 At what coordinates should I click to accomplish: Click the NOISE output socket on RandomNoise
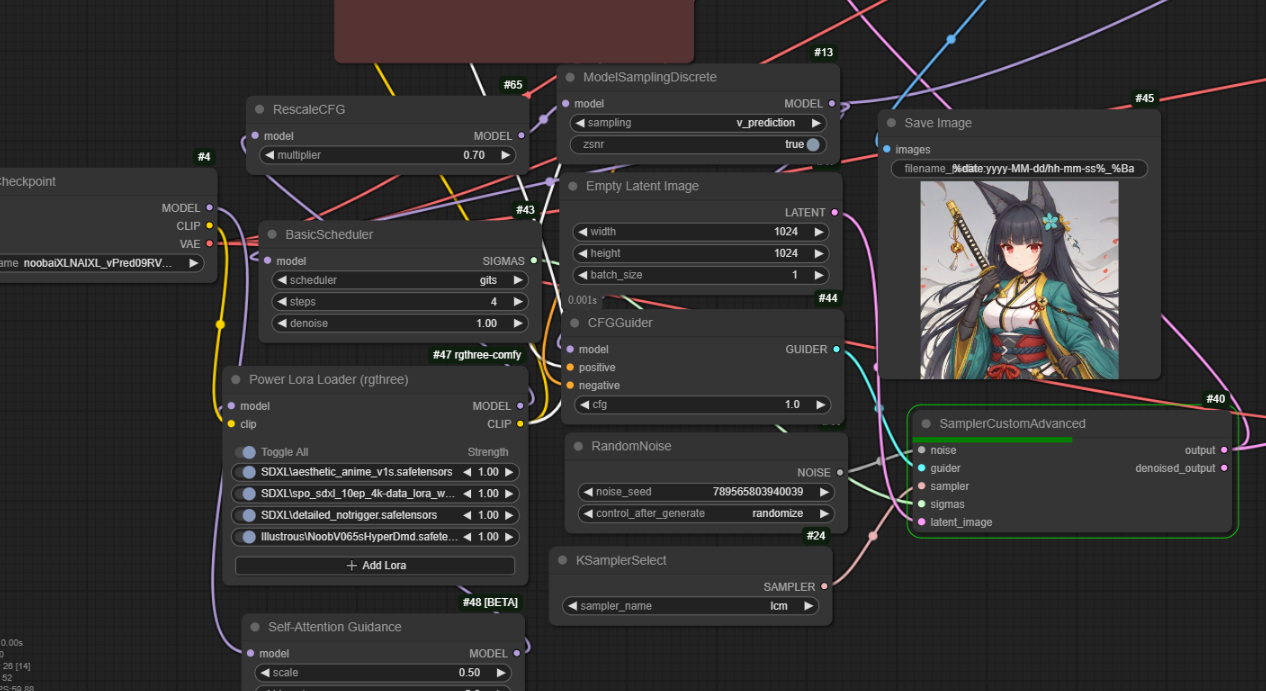point(840,472)
